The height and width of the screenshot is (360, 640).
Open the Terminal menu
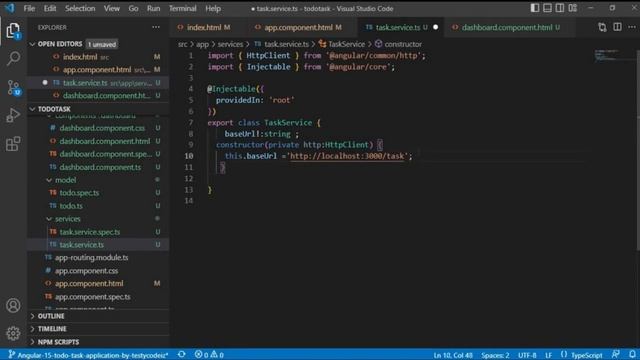click(182, 8)
